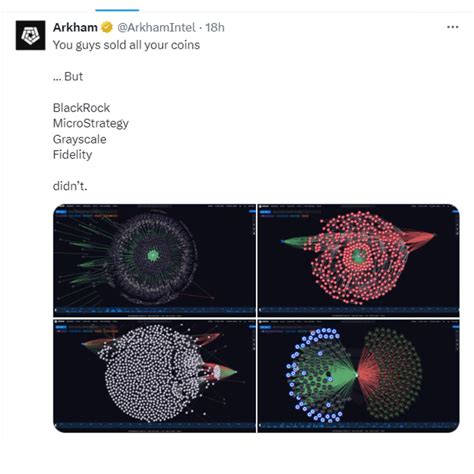
Task: Click the 18h timestamp
Action: point(215,27)
